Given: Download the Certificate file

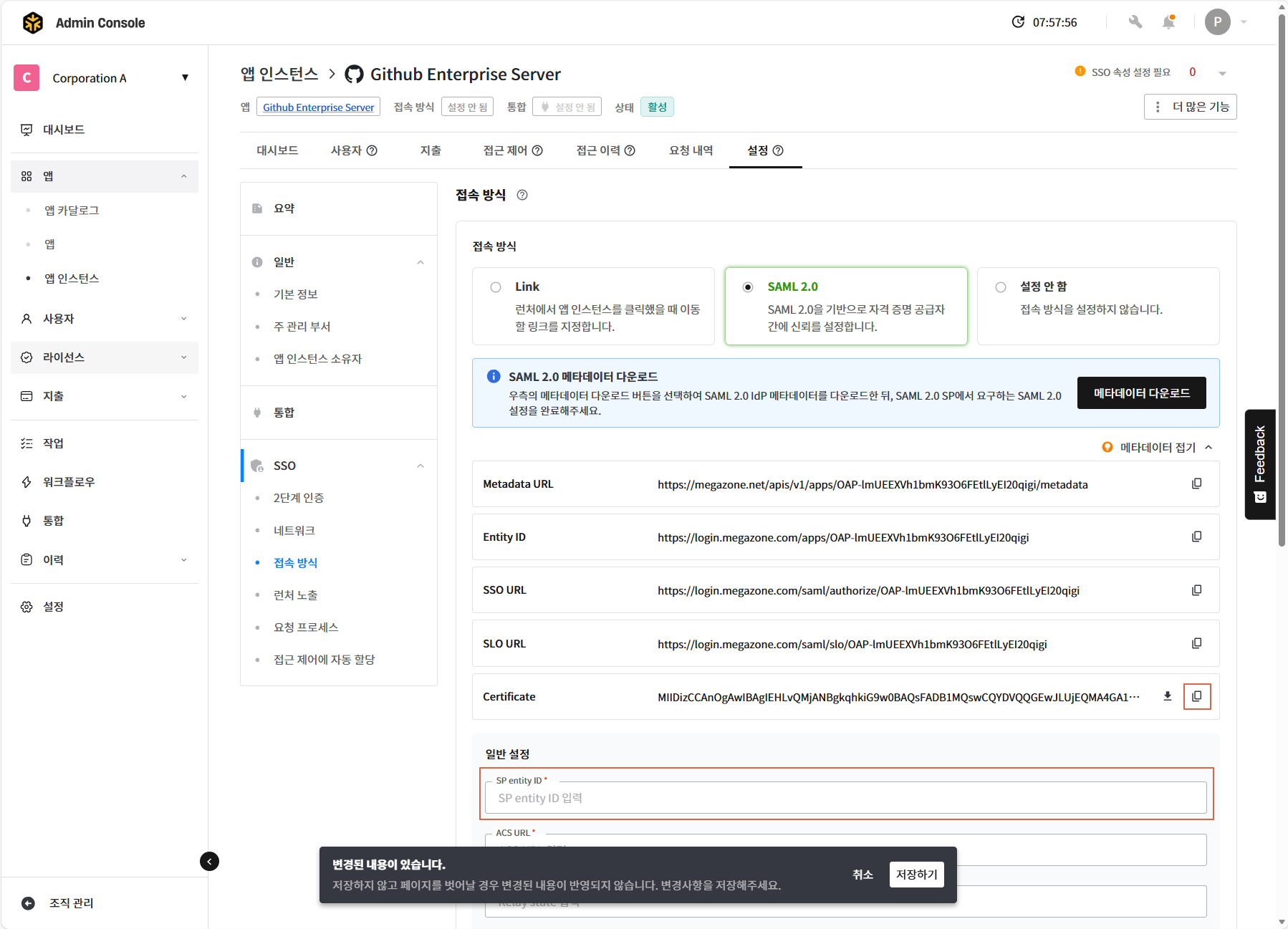Looking at the screenshot, I should tap(1168, 696).
